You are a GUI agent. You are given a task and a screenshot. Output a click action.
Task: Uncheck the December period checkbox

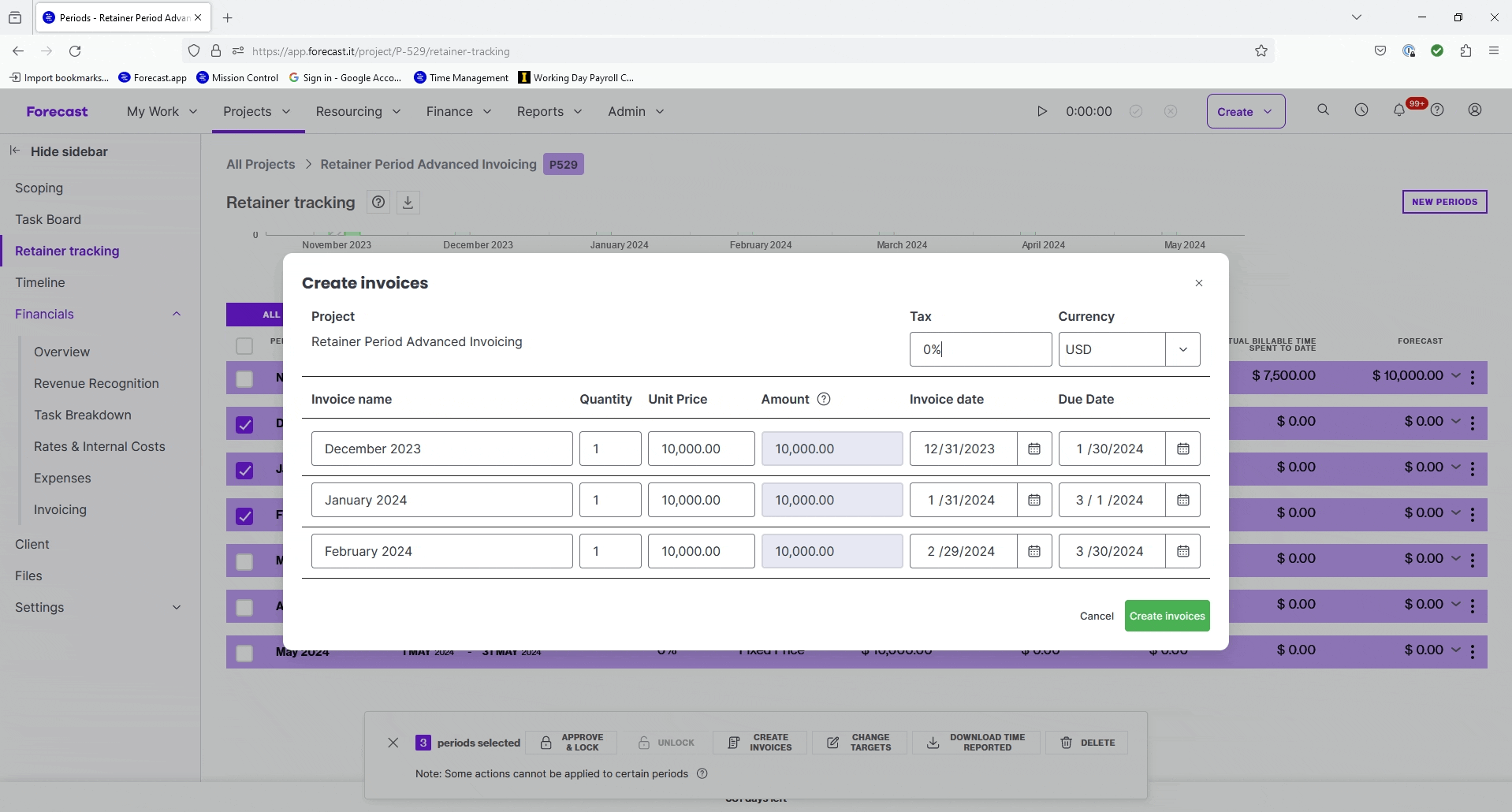(x=244, y=425)
